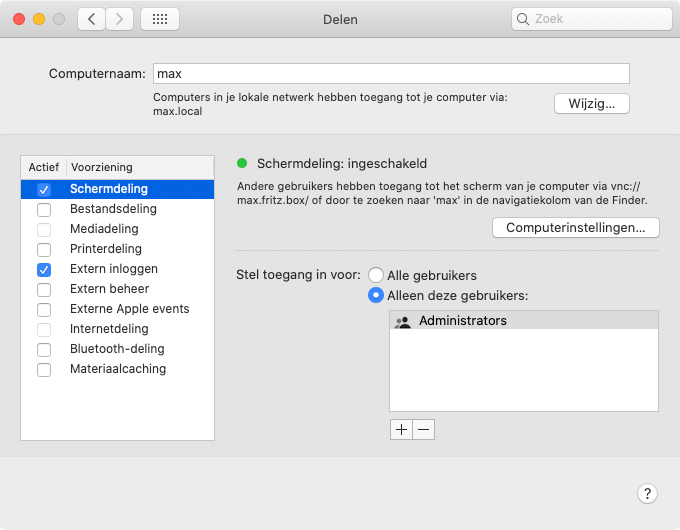Select the Alle gebruikers radio button
Image resolution: width=680 pixels, height=530 pixels.
click(376, 275)
